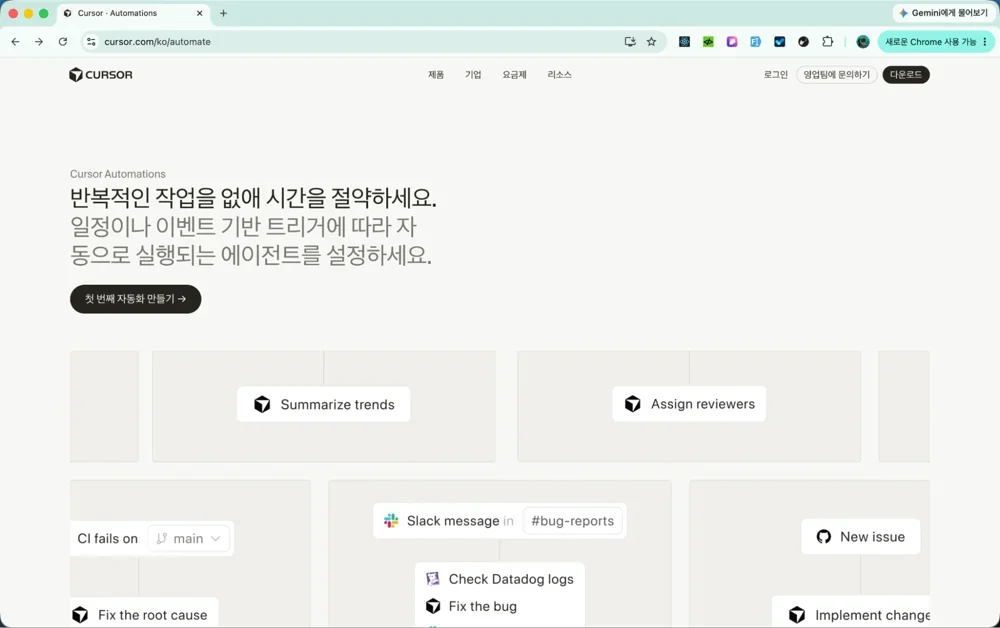Click the Datadog icon beside Check Datadog logs
This screenshot has width=1000, height=628.
[x=433, y=579]
